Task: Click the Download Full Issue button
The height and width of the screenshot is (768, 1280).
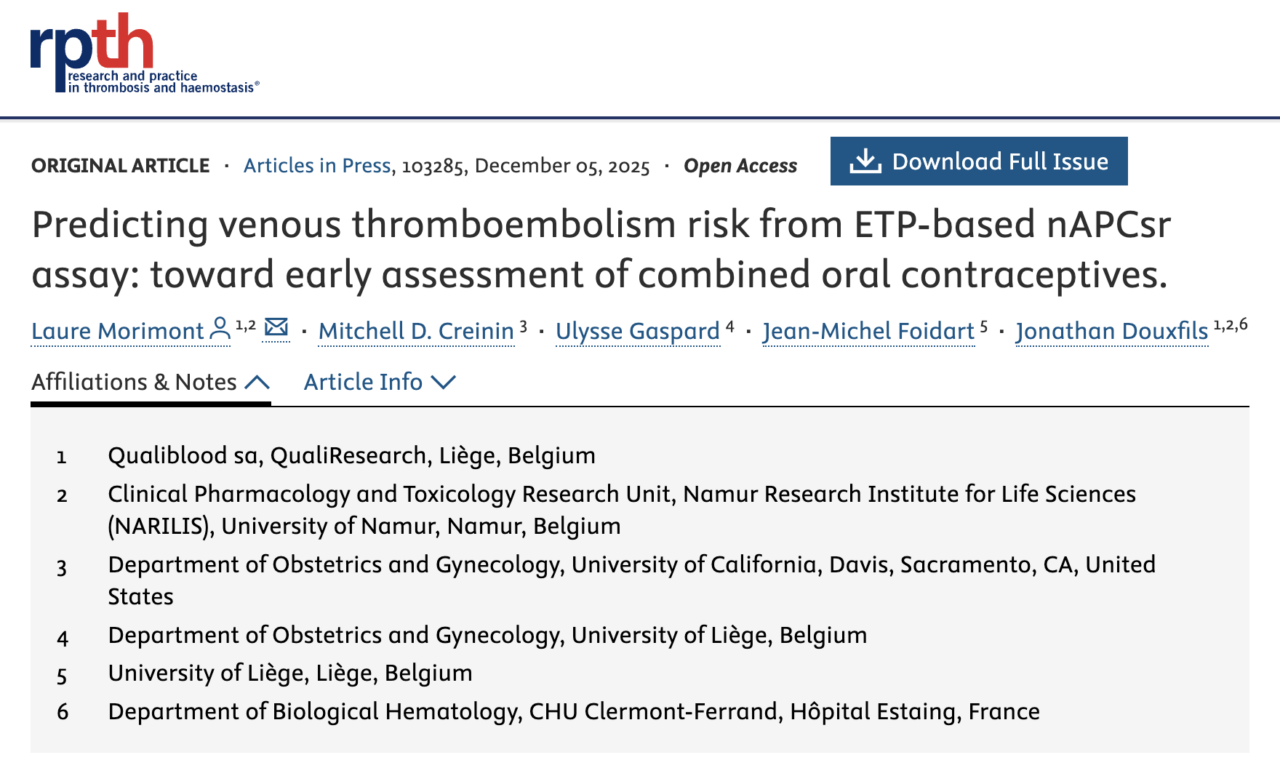Action: coord(978,160)
